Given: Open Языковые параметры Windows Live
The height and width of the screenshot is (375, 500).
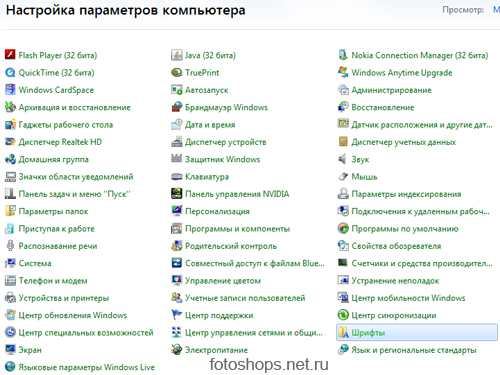Looking at the screenshot, I should [x=87, y=367].
